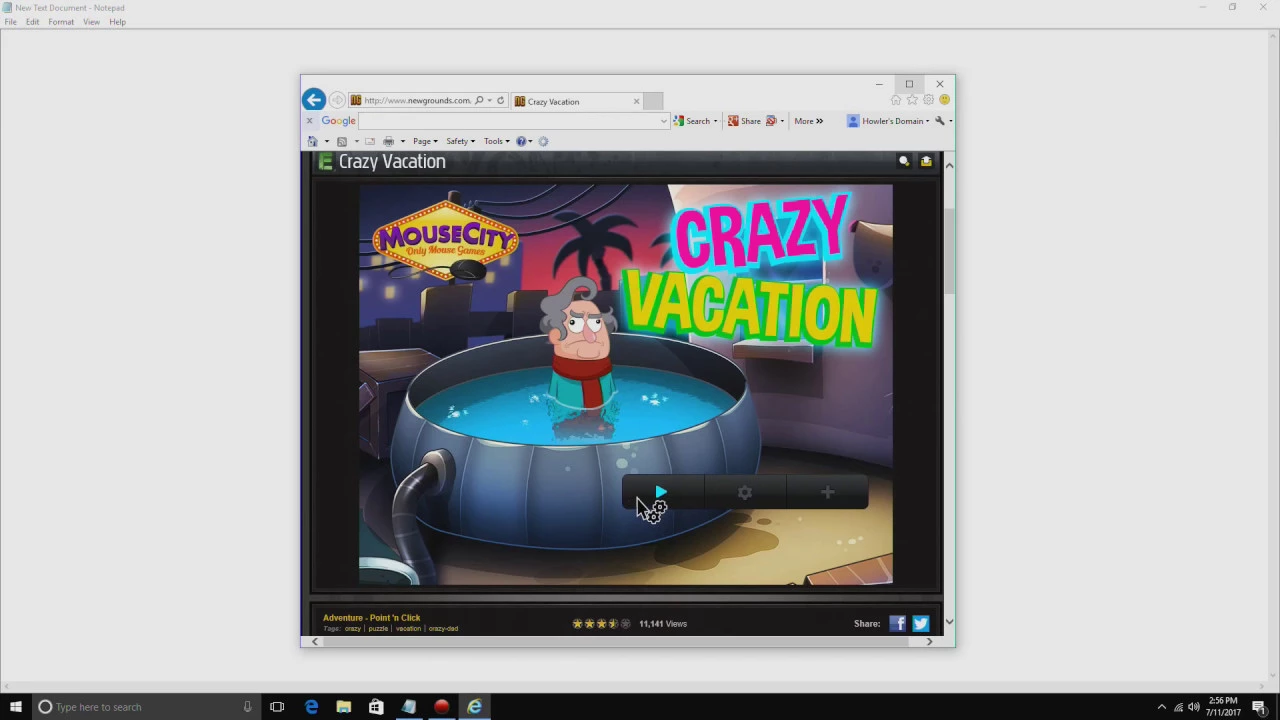Expand the Google search box history dropdown

tap(663, 121)
